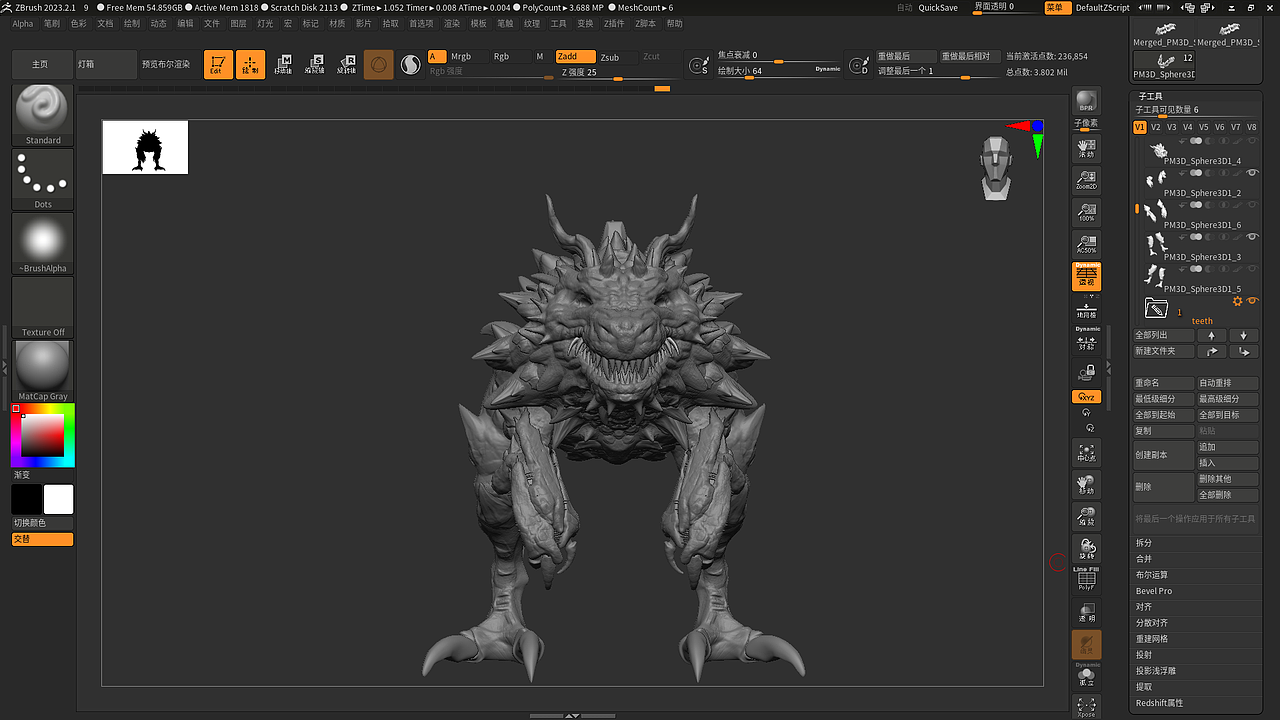The width and height of the screenshot is (1280, 720).
Task: Click the 复制 (Duplicate) subtool button
Action: [x=1163, y=431]
